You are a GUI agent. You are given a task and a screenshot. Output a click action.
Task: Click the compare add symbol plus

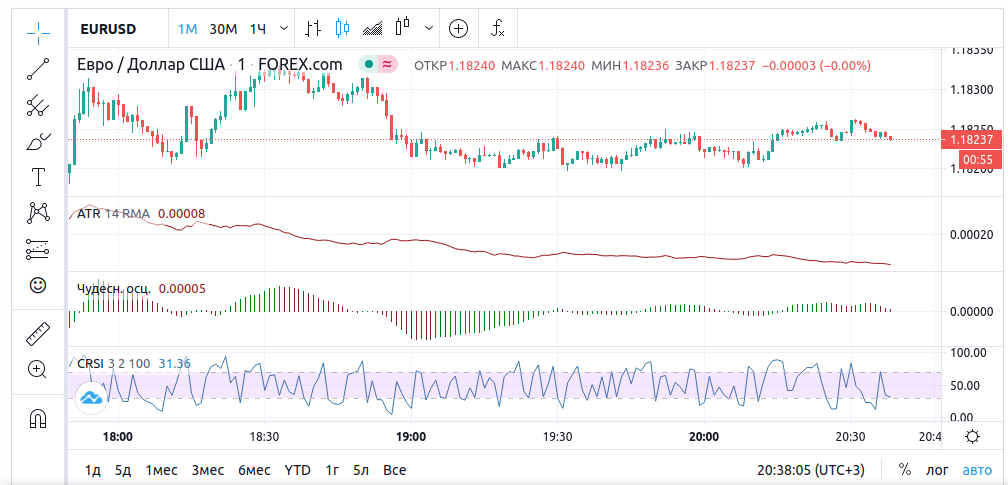click(x=458, y=29)
